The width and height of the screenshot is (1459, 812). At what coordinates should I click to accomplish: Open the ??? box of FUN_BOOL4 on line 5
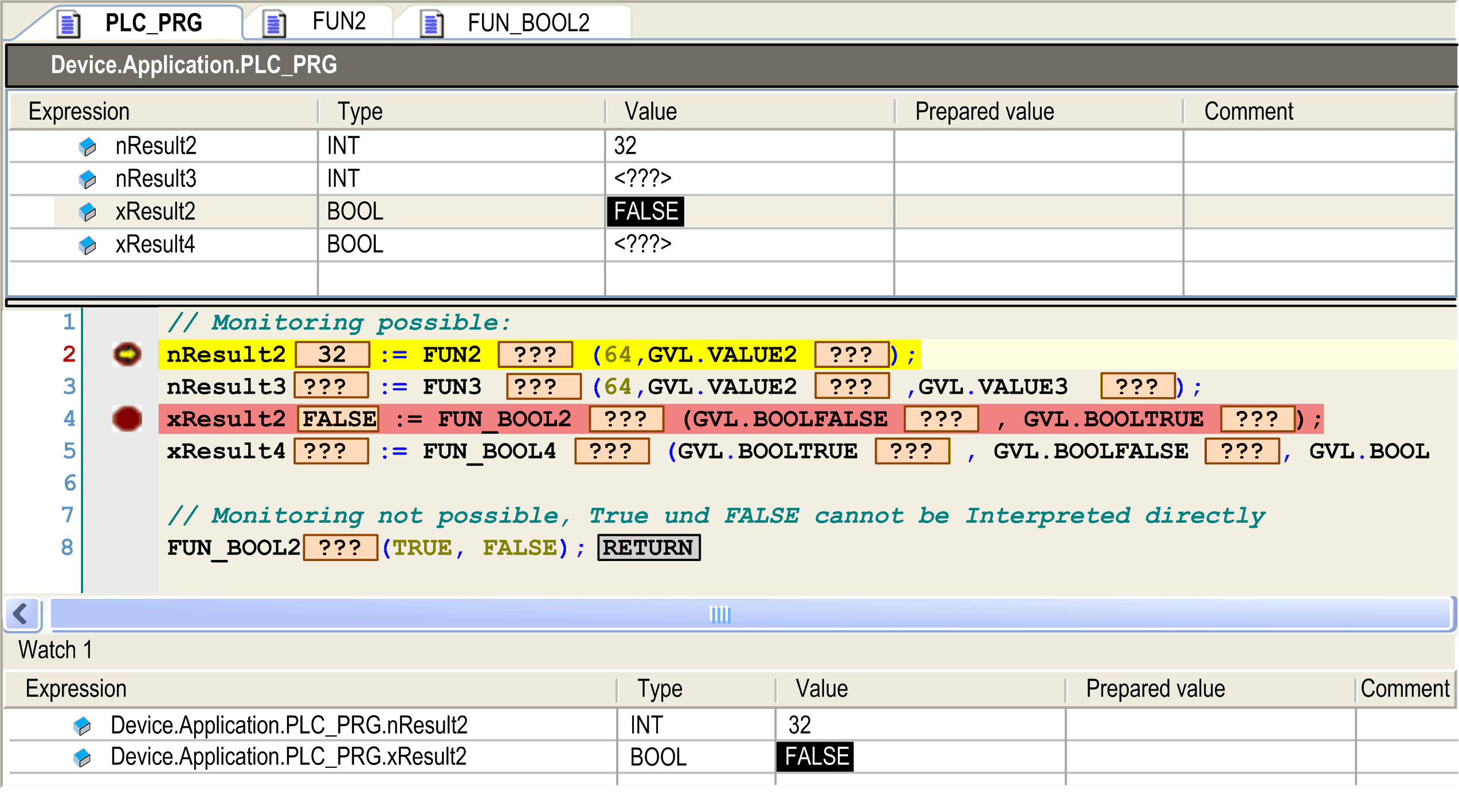point(611,451)
